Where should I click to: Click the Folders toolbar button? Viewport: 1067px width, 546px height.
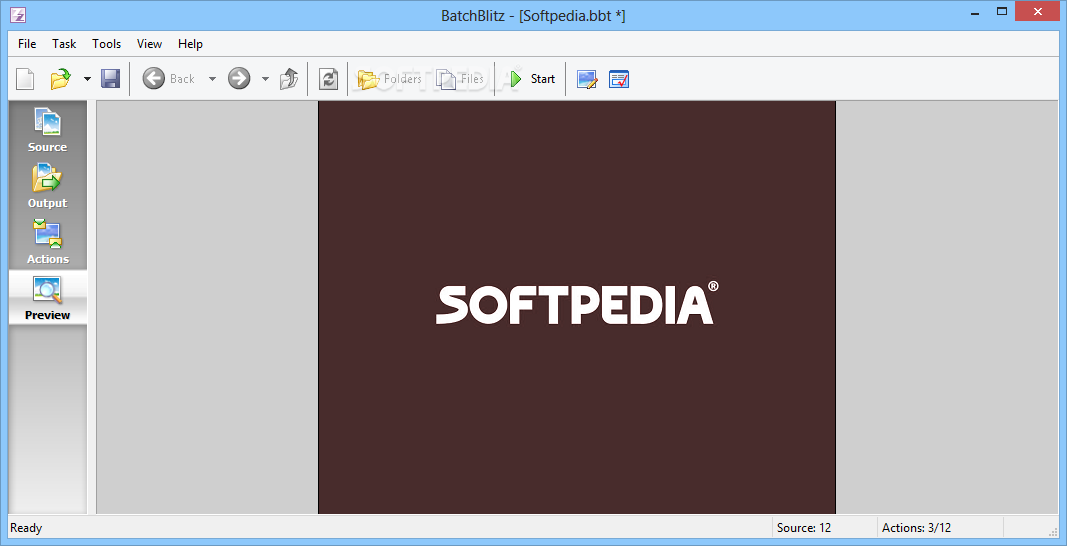point(390,79)
